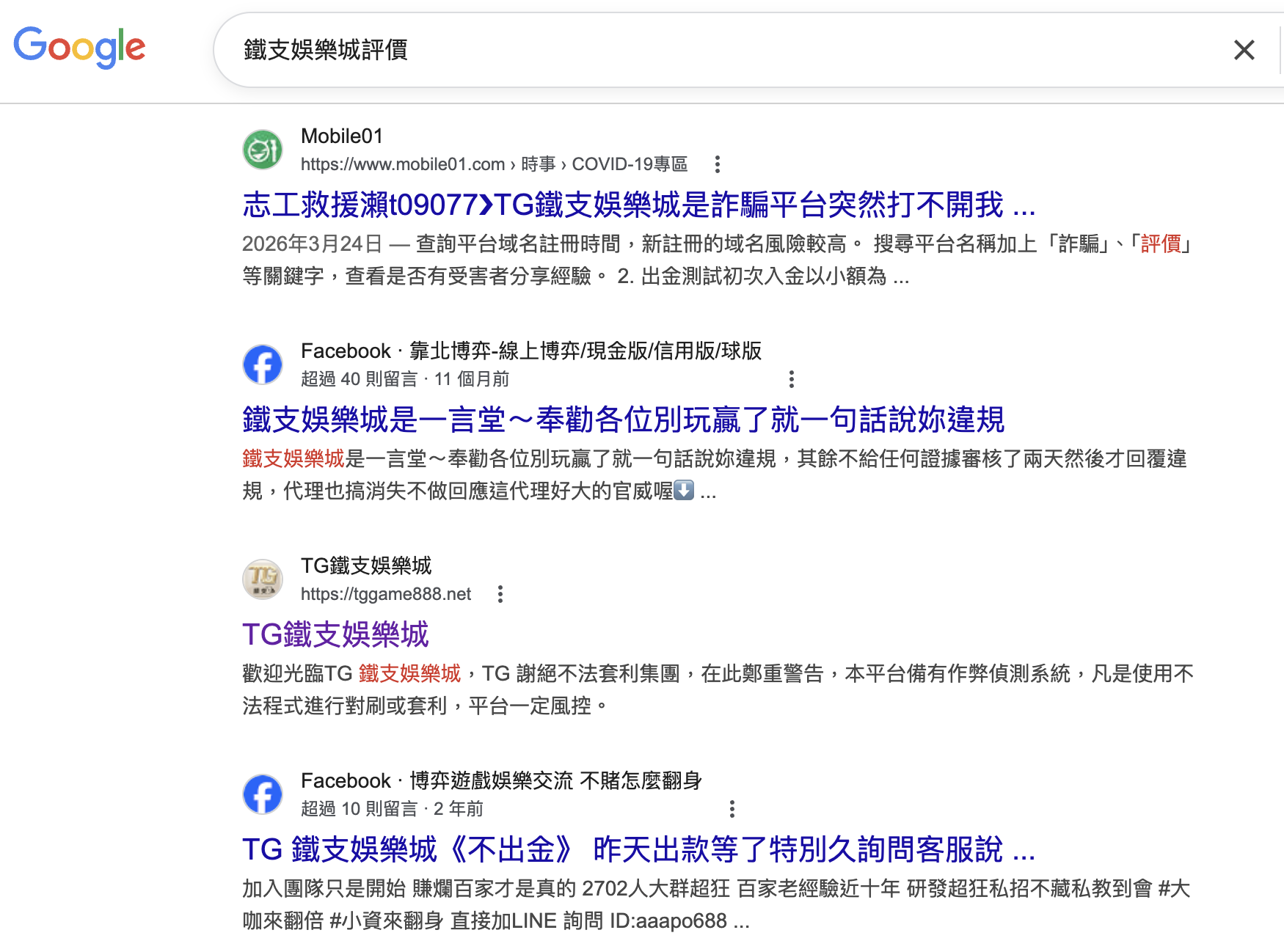Click the https://tggame888.net URL
Viewport: 1284px width, 952px height.
pyautogui.click(x=386, y=594)
